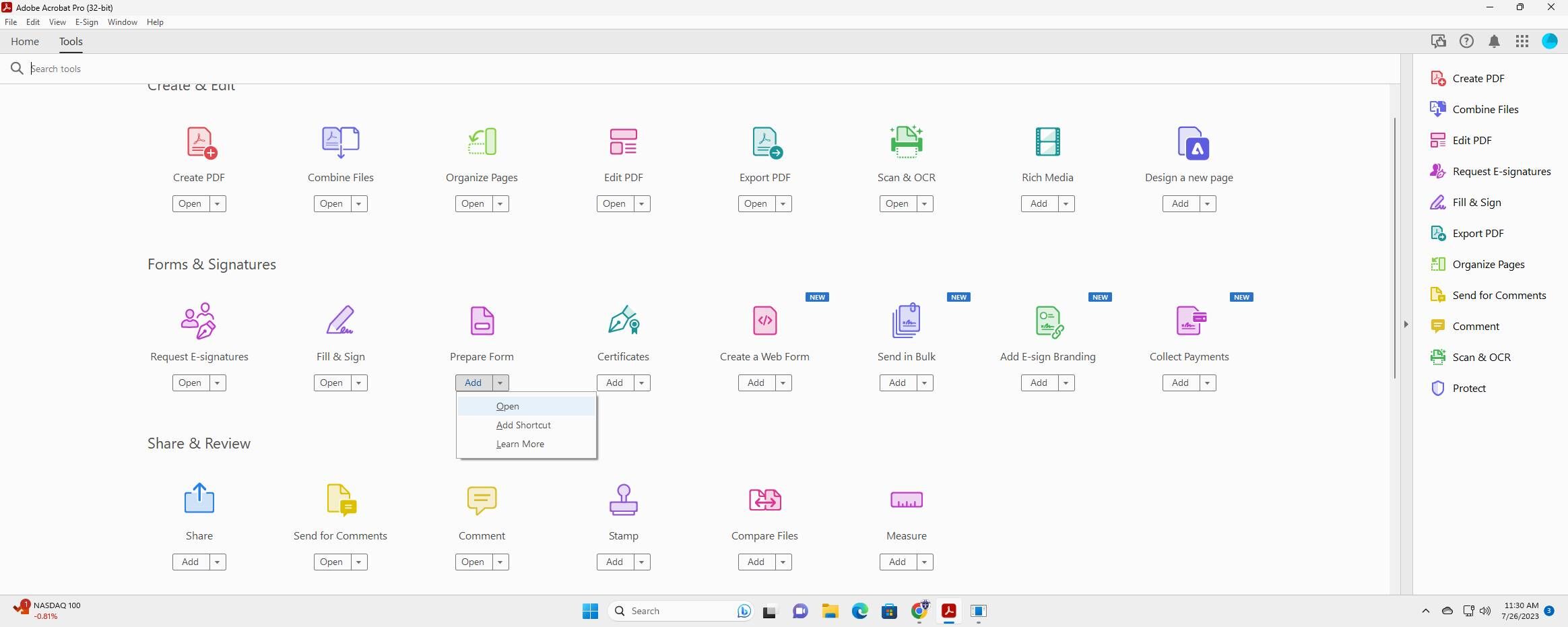Image resolution: width=1568 pixels, height=627 pixels.
Task: Open the E-Sign menu
Action: tap(87, 22)
